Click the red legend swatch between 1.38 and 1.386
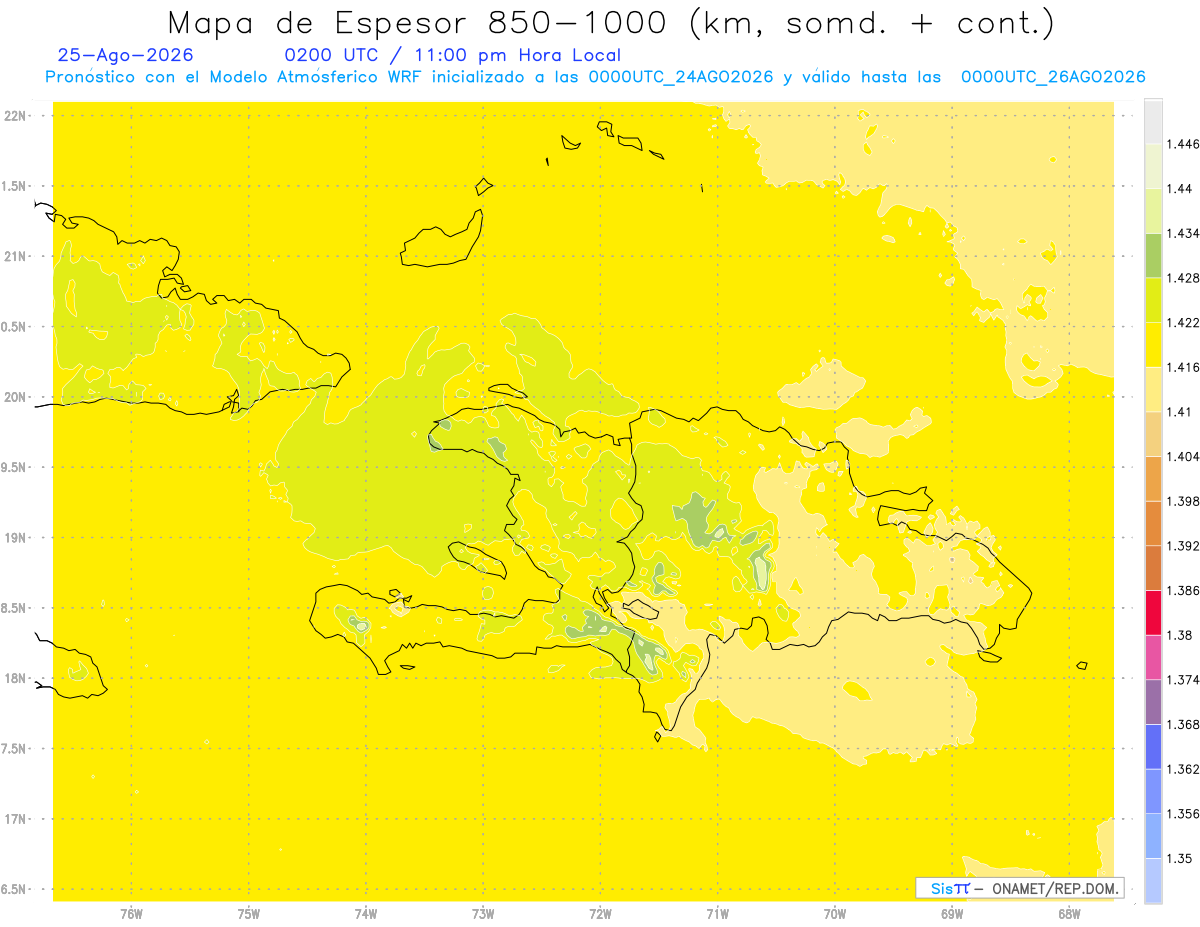 pos(1153,613)
